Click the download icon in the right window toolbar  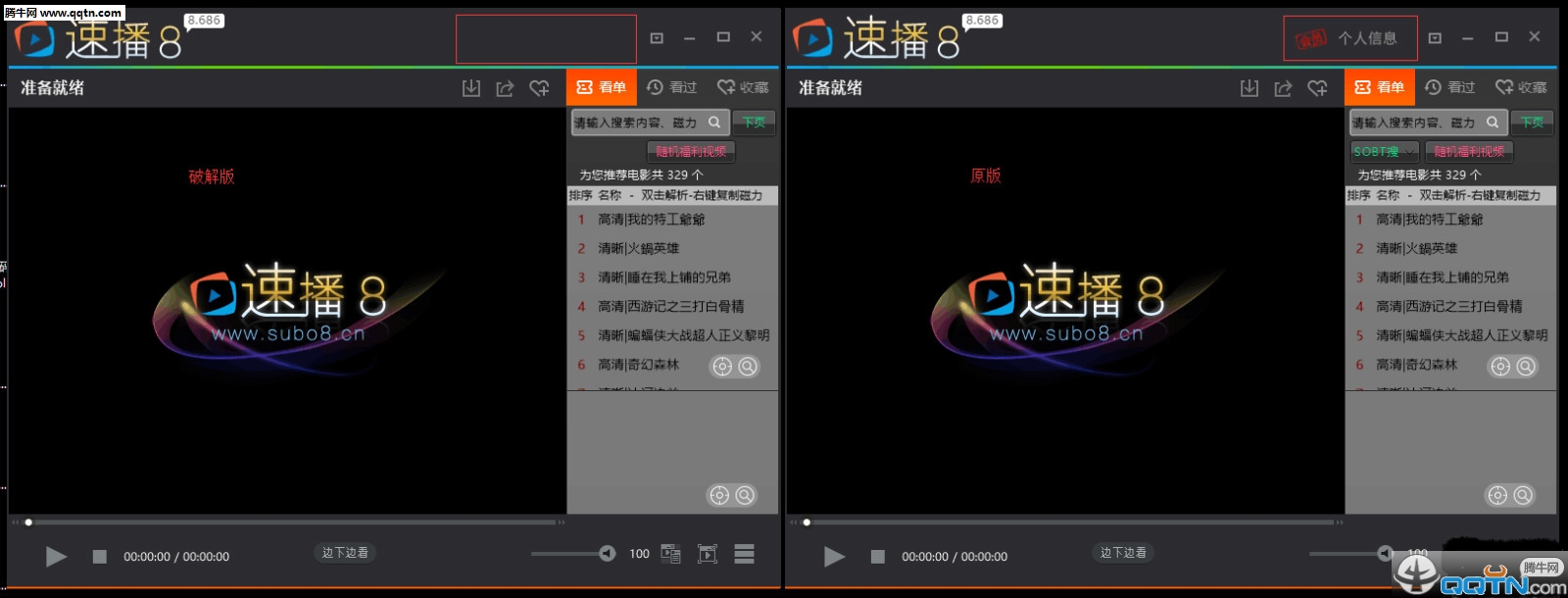(1249, 88)
